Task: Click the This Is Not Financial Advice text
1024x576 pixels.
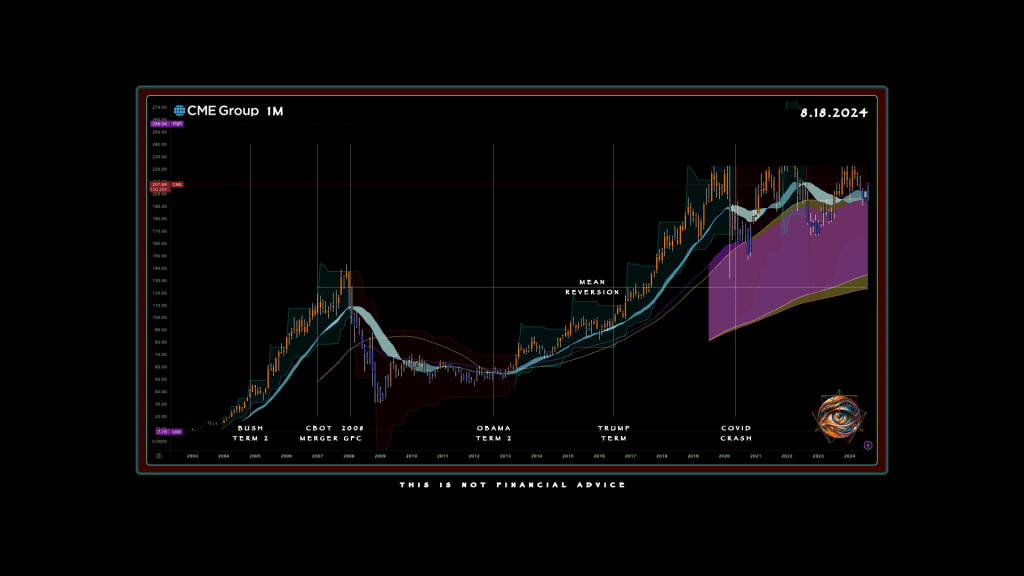Action: pyautogui.click(x=511, y=485)
